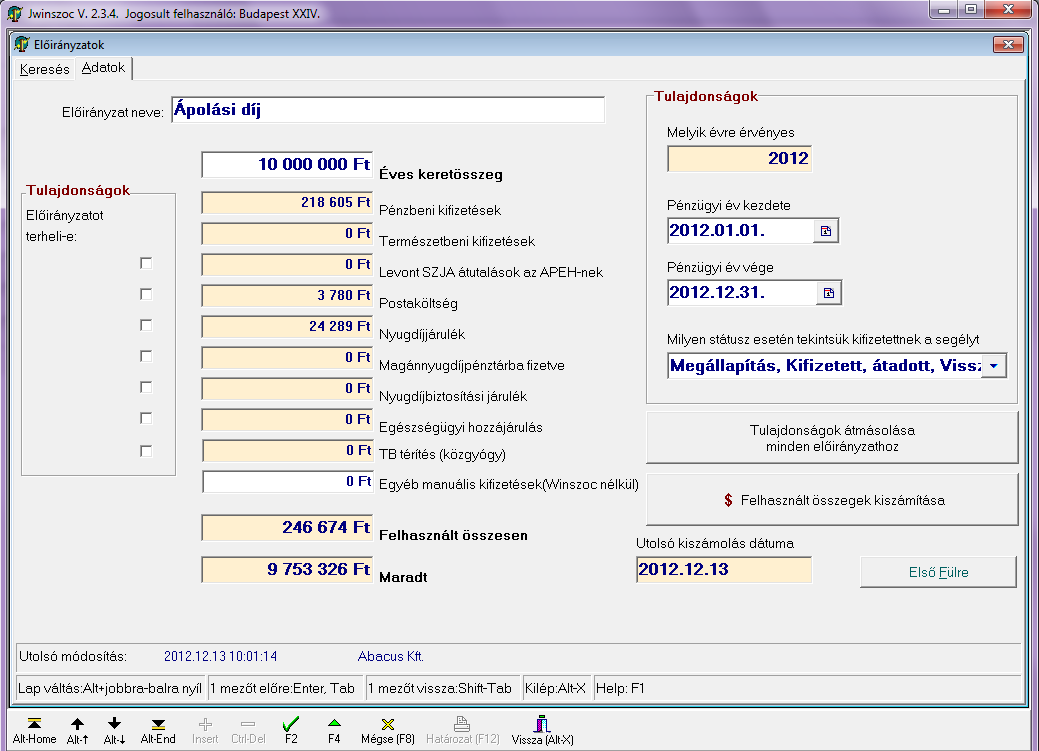Click the '2012.12.13 10:01:14' modification timestamp
This screenshot has height=751, width=1039.
pos(220,656)
